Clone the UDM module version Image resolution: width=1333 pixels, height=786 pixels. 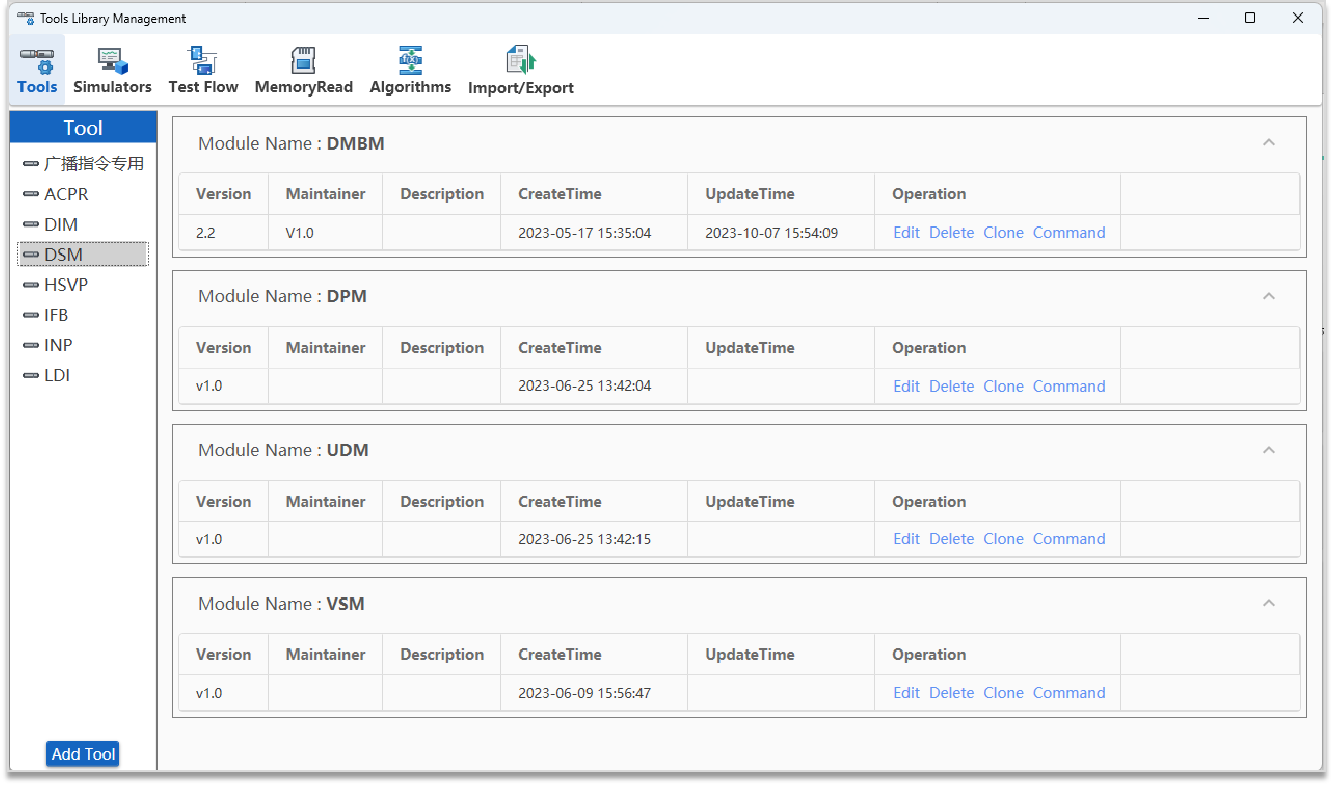coord(1003,538)
